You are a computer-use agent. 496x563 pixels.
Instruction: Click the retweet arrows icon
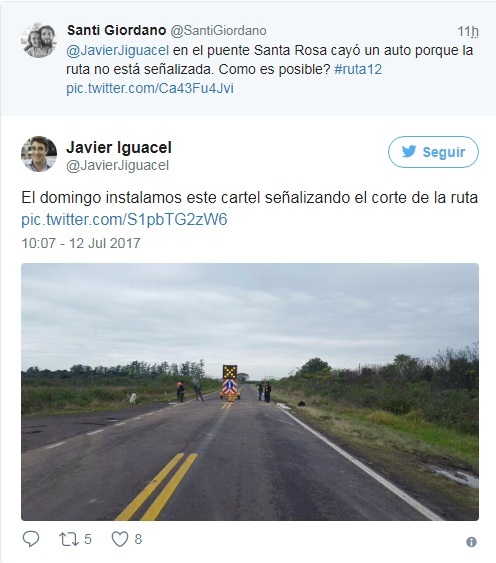[69, 539]
